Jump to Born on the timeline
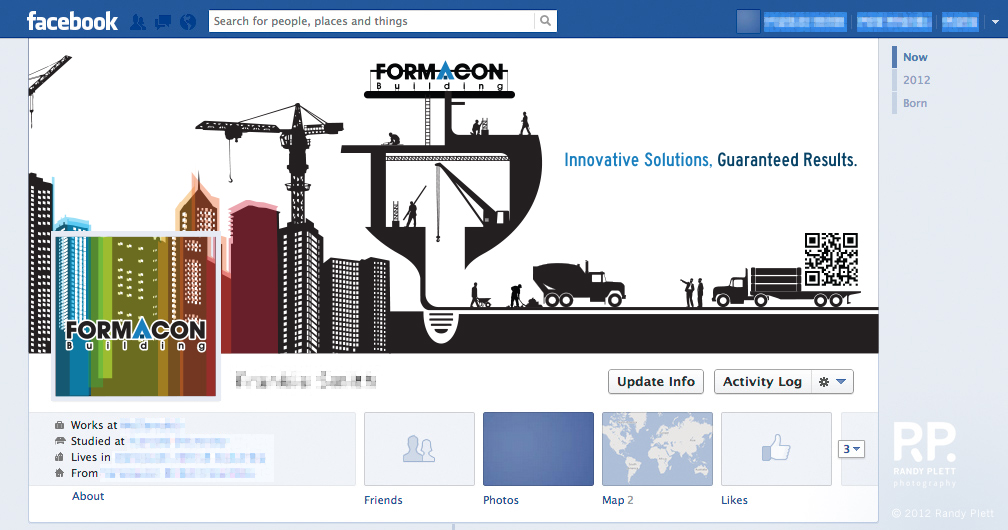 pos(915,103)
